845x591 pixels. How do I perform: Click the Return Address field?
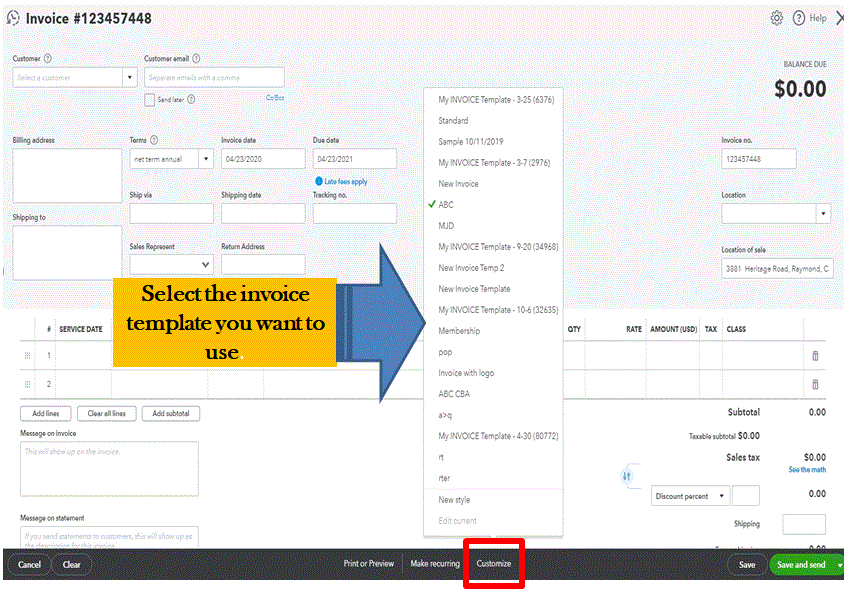click(x=263, y=265)
